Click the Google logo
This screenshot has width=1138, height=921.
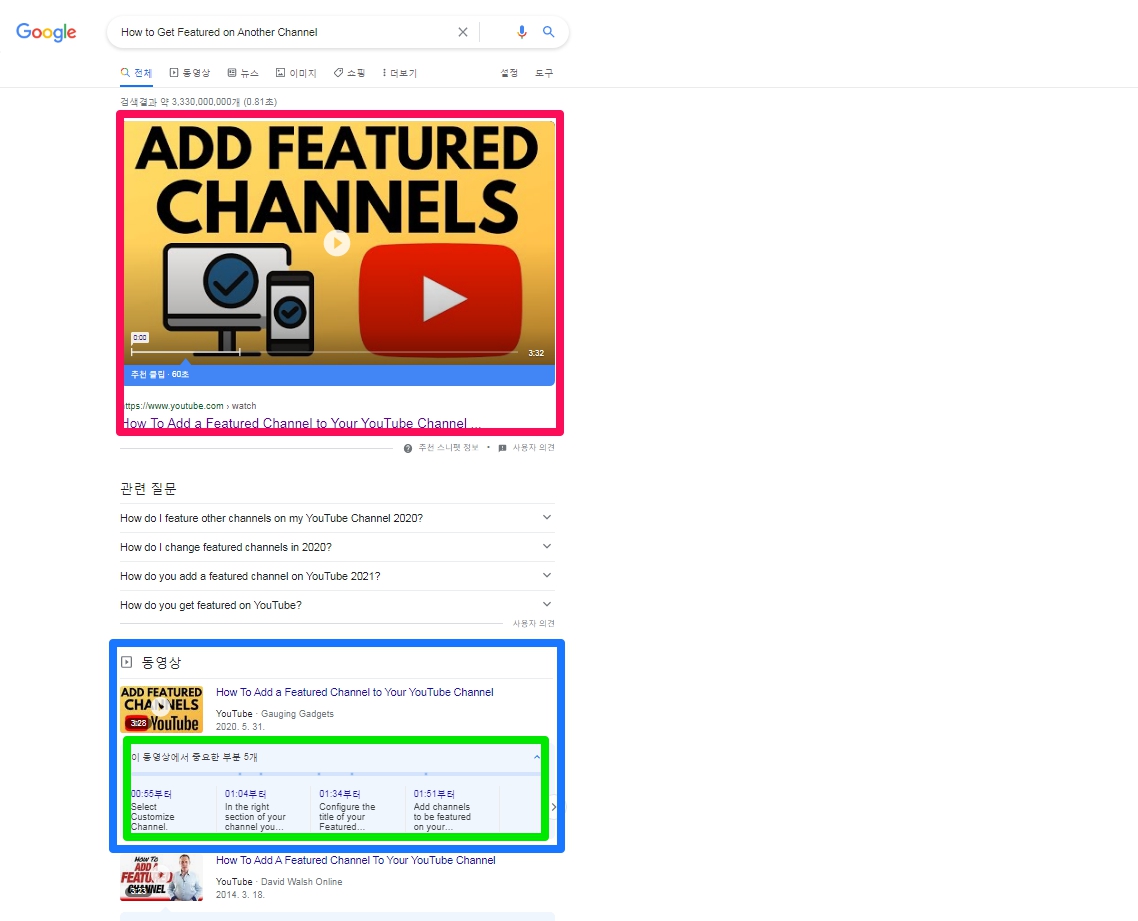click(x=46, y=32)
